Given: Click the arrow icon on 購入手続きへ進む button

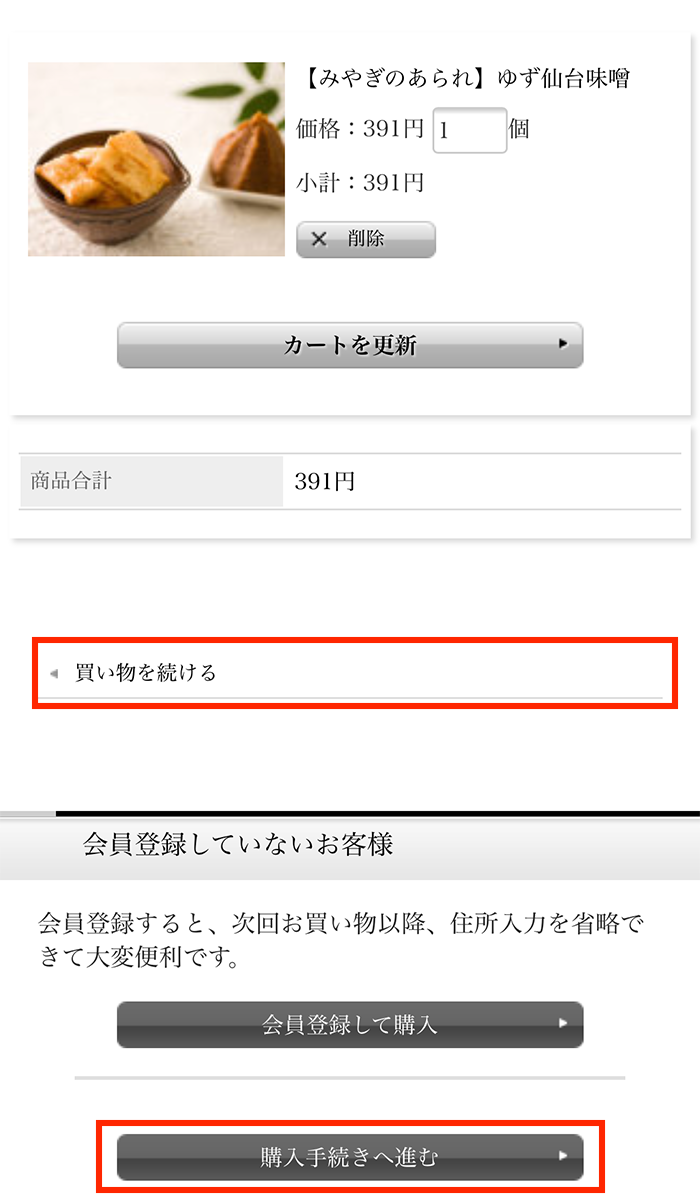Looking at the screenshot, I should [x=563, y=1156].
